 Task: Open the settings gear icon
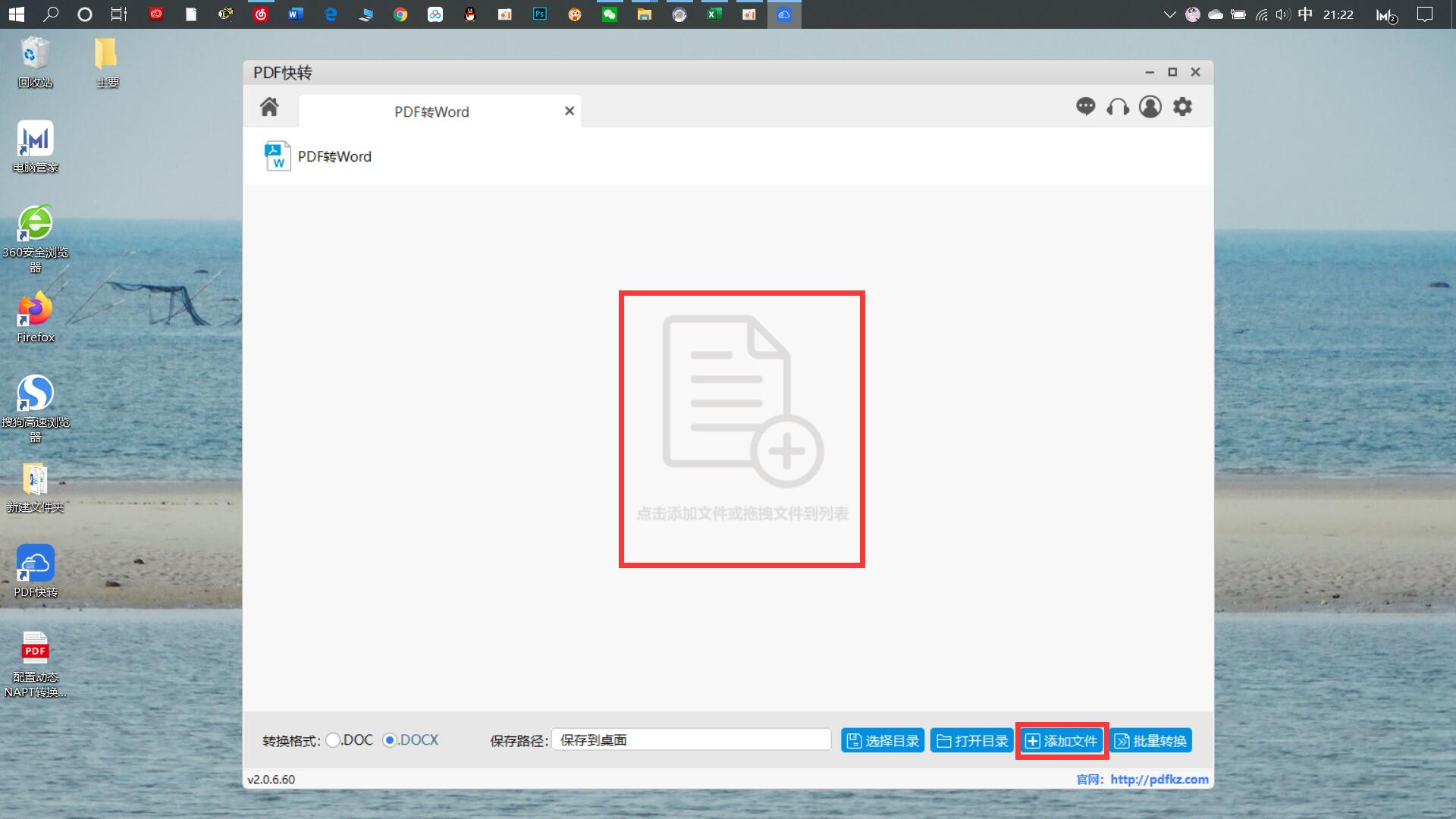point(1182,107)
